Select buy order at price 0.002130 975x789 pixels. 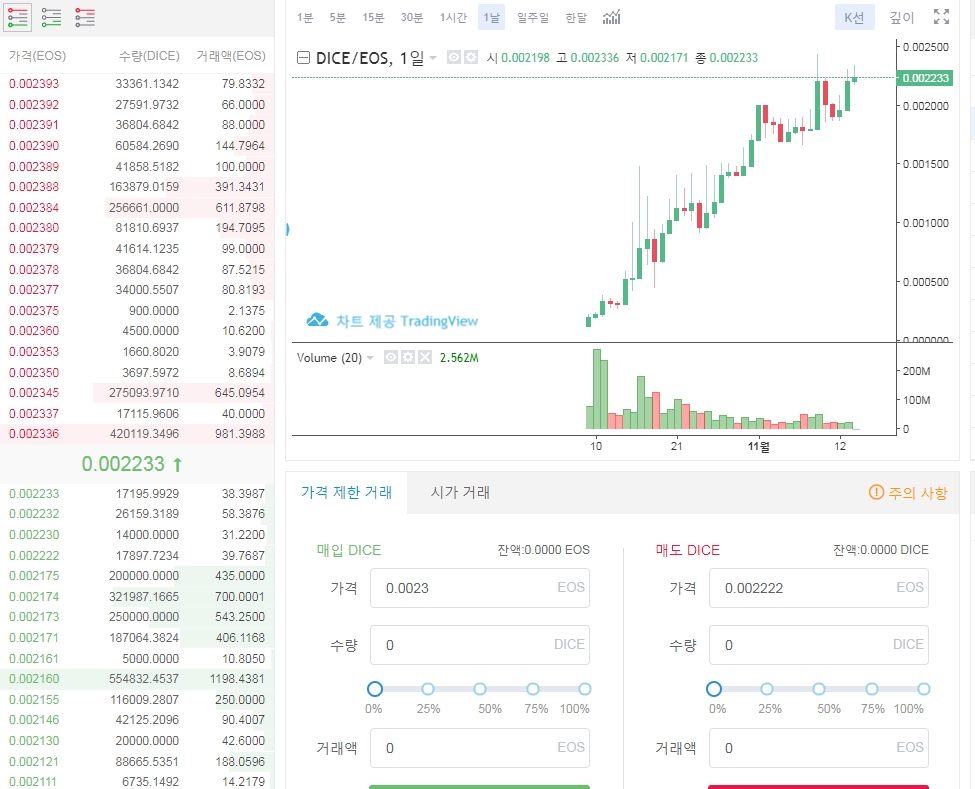point(137,741)
